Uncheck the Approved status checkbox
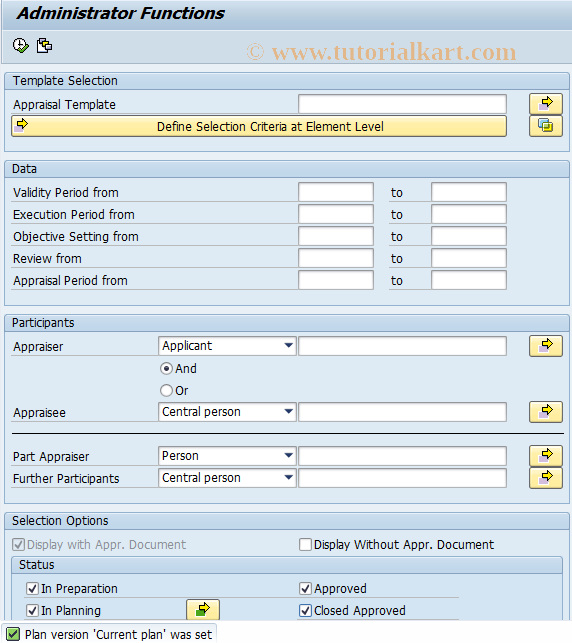The image size is (572, 643). 305,588
